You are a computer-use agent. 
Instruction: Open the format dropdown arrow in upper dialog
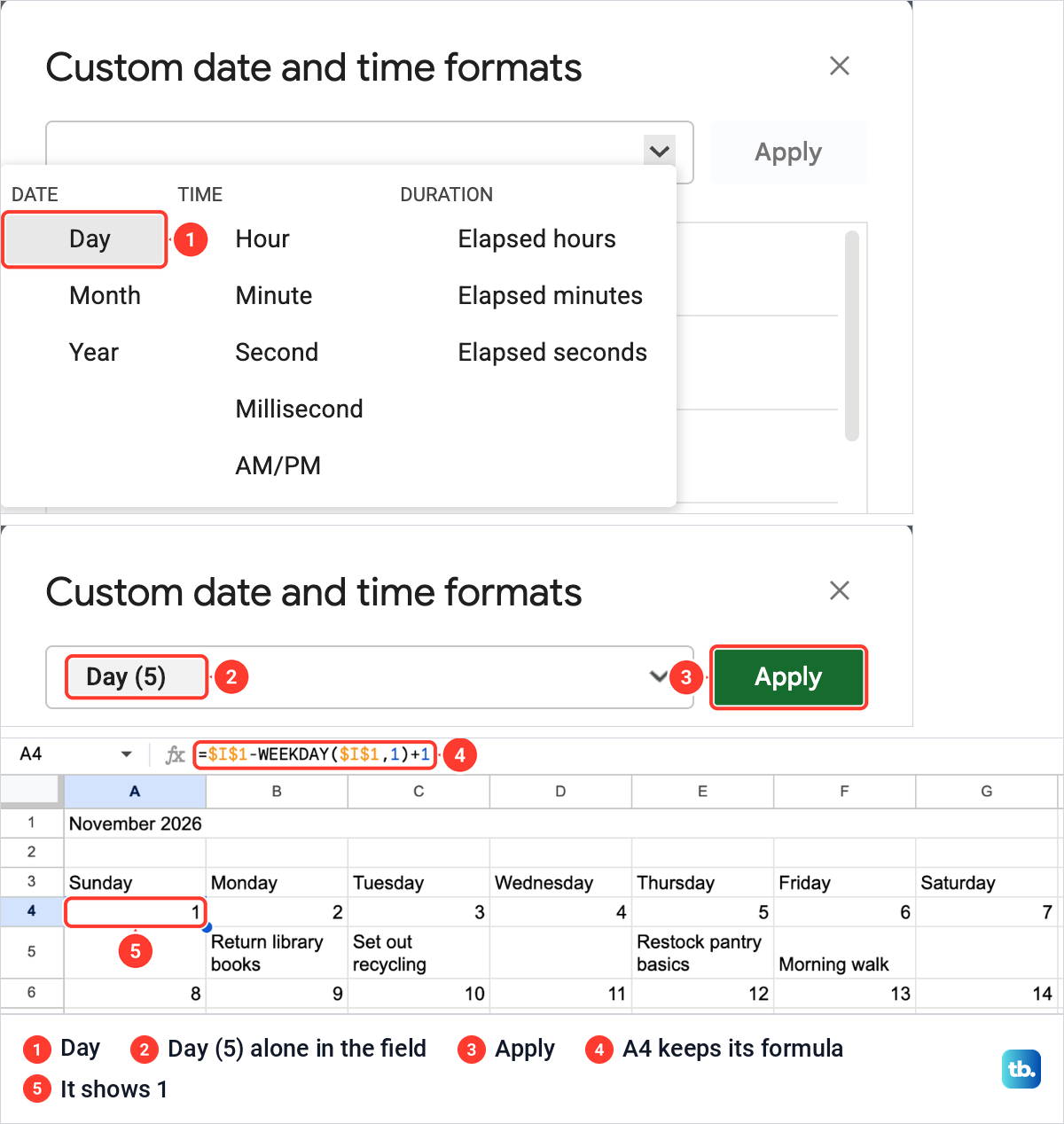[x=659, y=151]
